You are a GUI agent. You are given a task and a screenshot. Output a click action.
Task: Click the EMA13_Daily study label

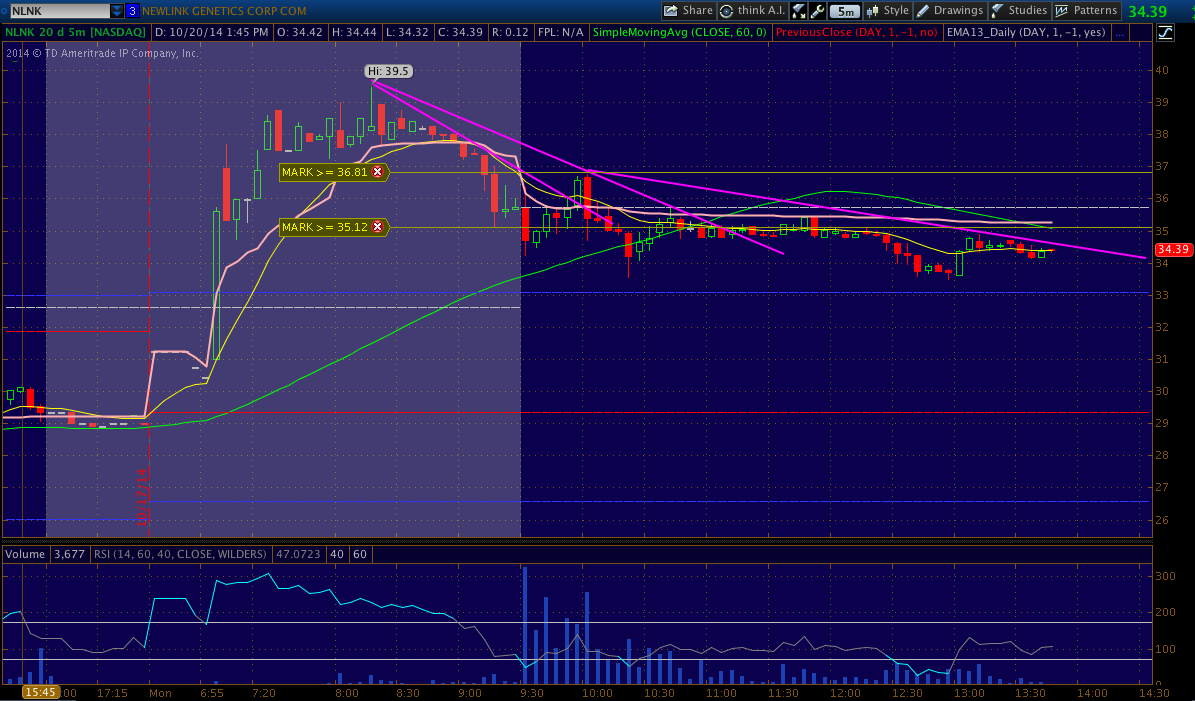[1027, 32]
